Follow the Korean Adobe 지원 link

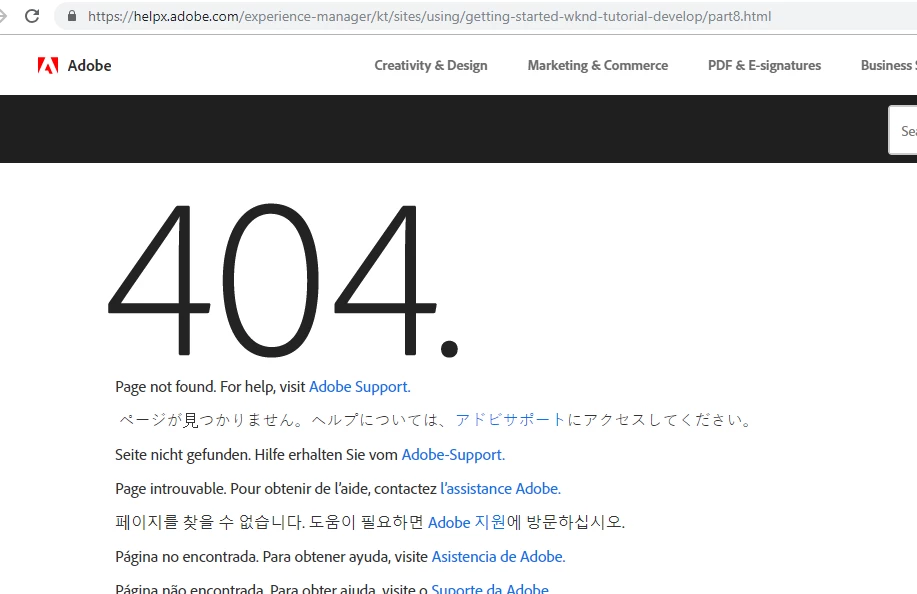(467, 522)
